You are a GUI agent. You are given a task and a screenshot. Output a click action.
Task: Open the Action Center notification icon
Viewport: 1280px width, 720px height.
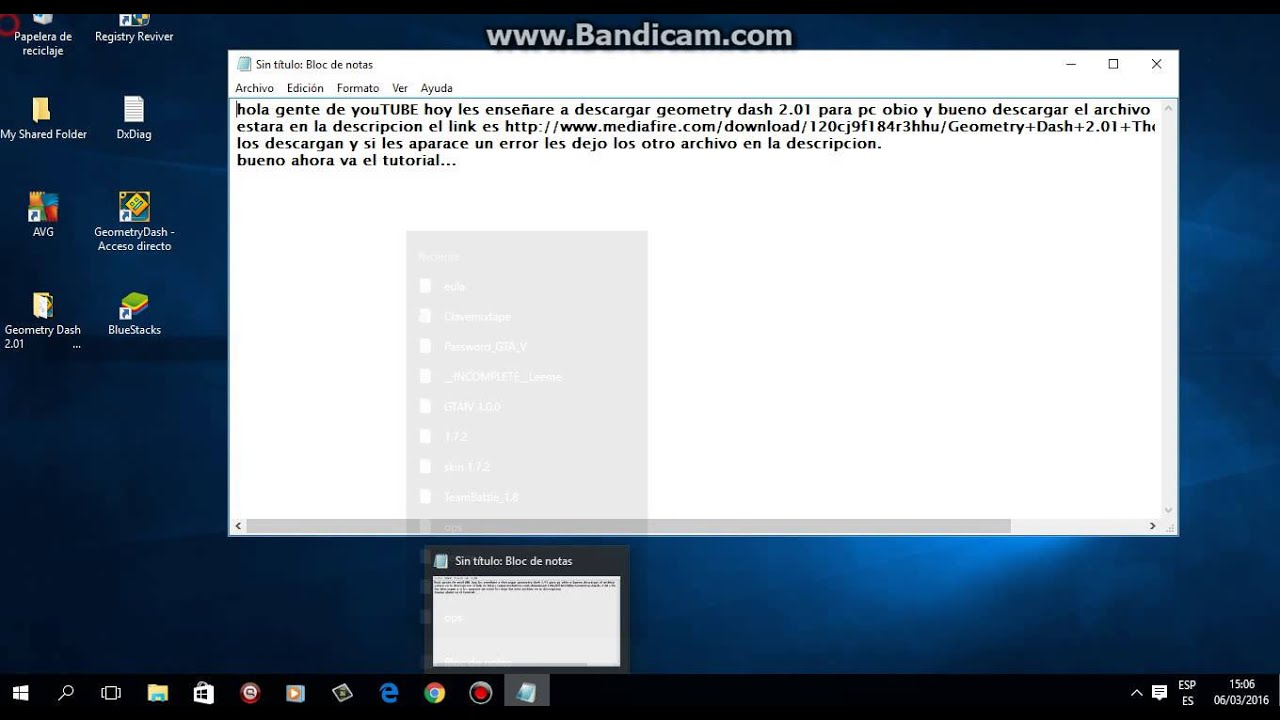coord(1159,692)
